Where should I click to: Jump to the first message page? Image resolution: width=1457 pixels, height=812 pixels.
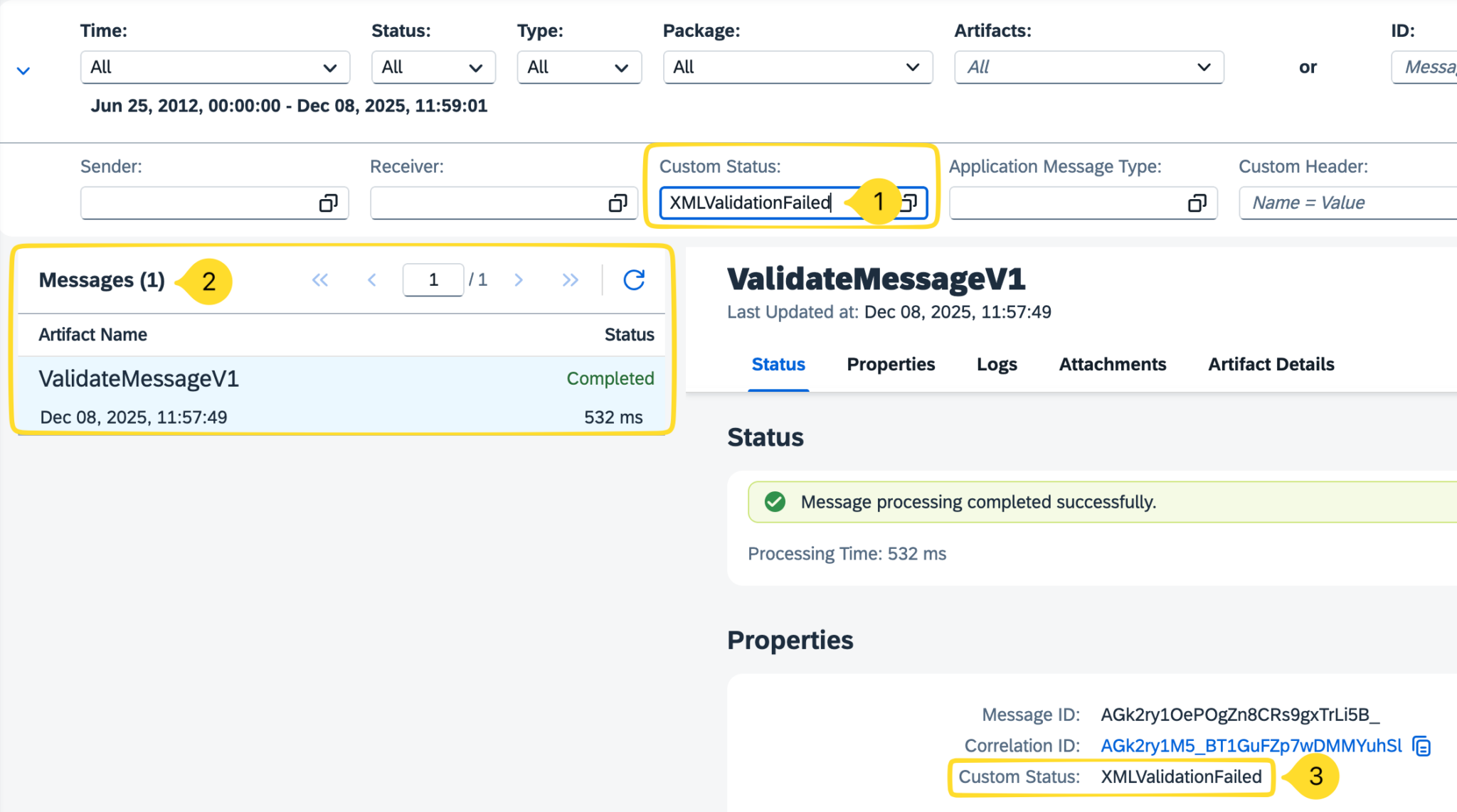319,279
